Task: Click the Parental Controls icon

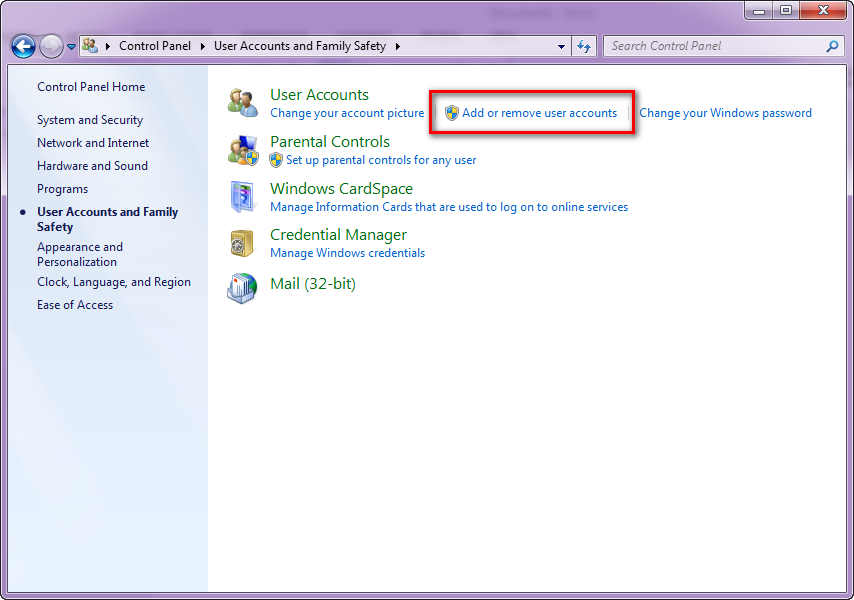Action: click(x=243, y=150)
